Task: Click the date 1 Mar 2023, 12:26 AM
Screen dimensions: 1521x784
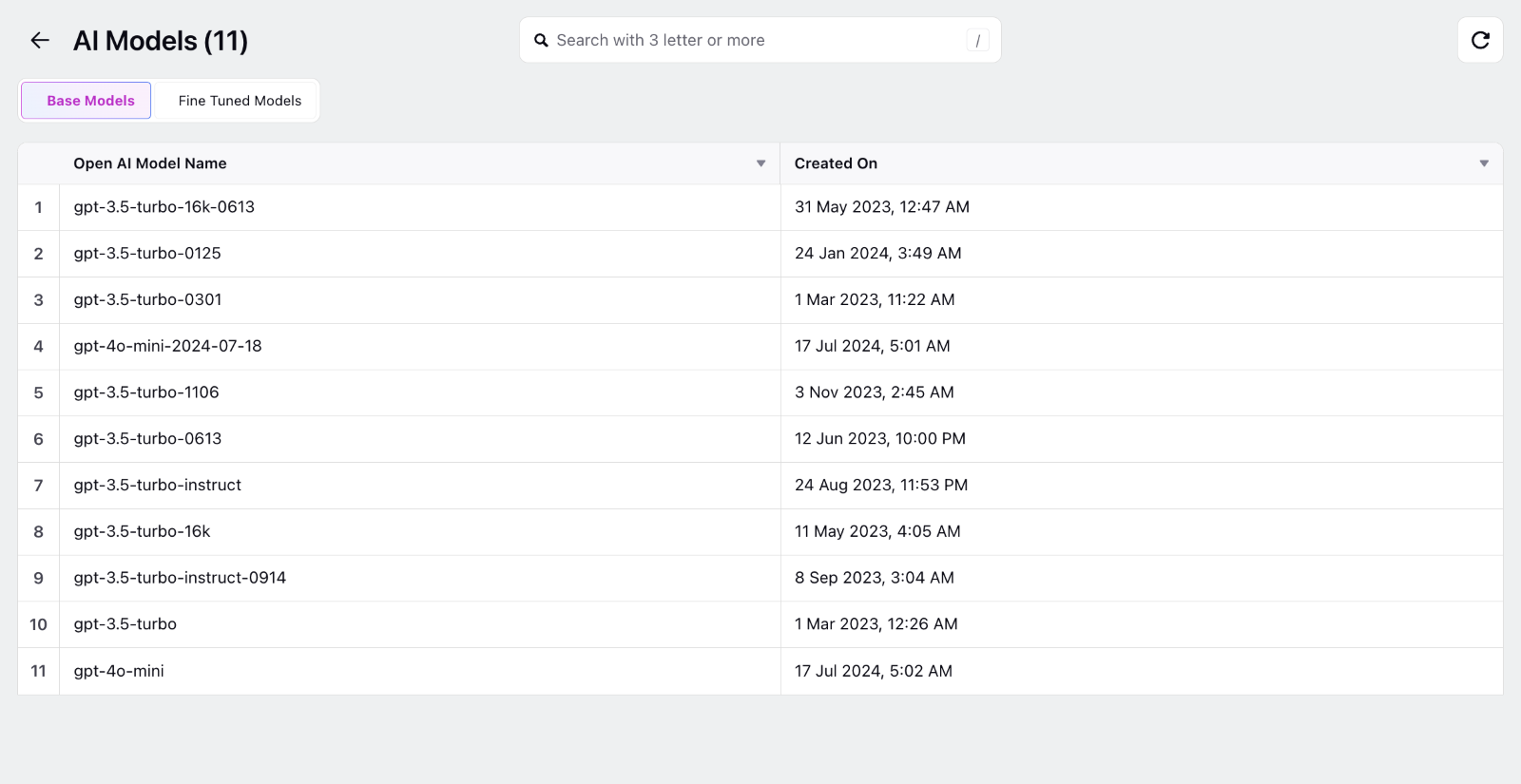Action: (x=876, y=624)
